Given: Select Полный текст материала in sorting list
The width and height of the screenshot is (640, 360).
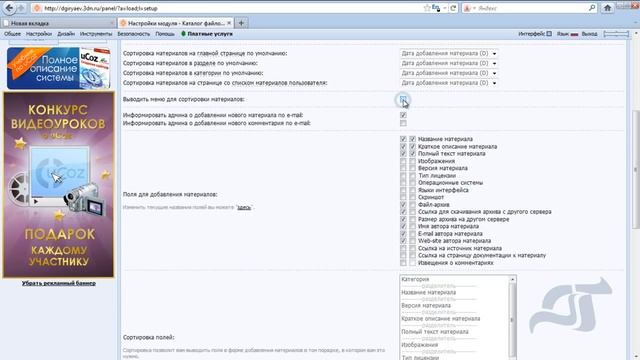Looking at the screenshot, I should click(435, 331).
